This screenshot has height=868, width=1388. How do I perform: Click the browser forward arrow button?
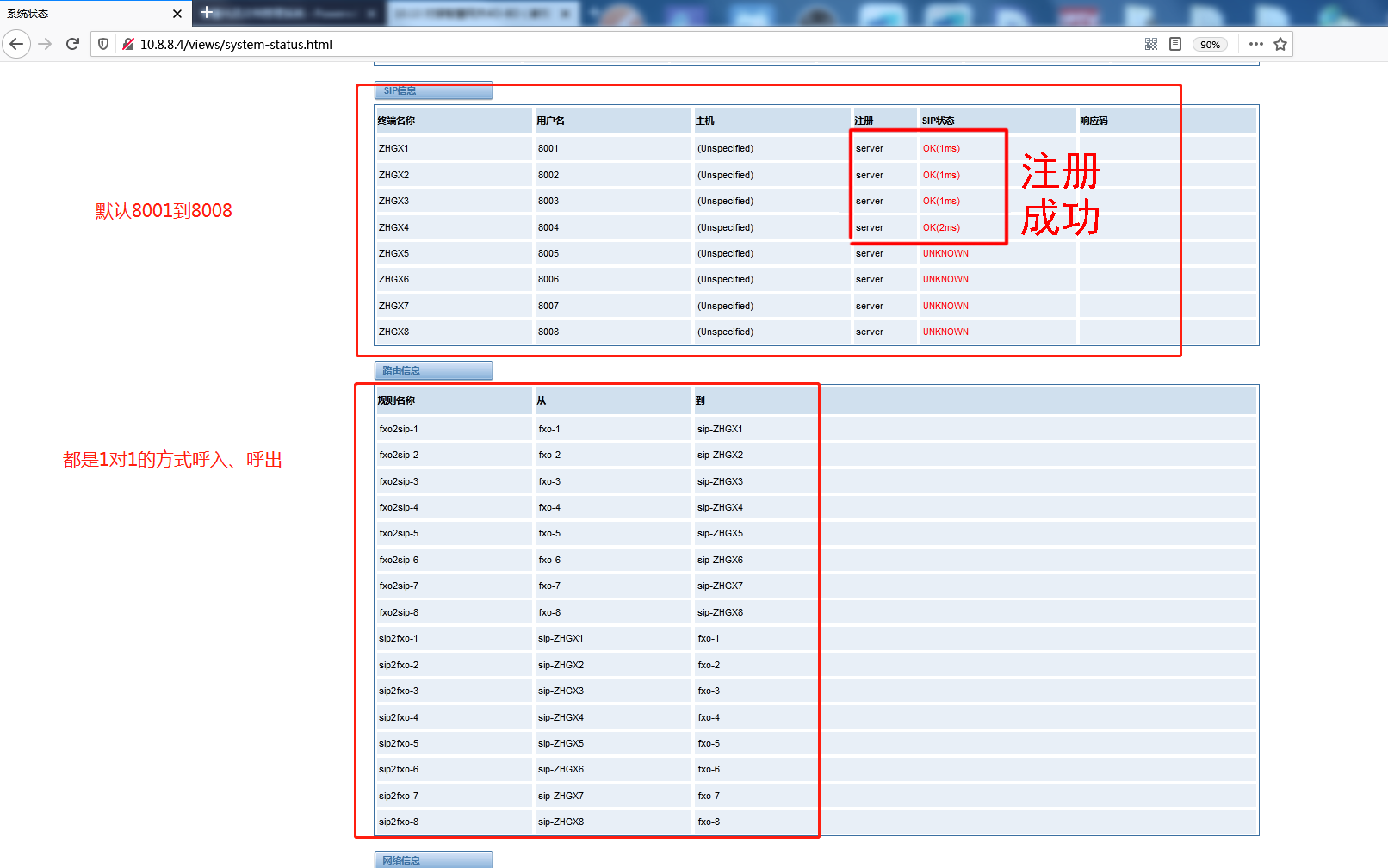(x=45, y=44)
